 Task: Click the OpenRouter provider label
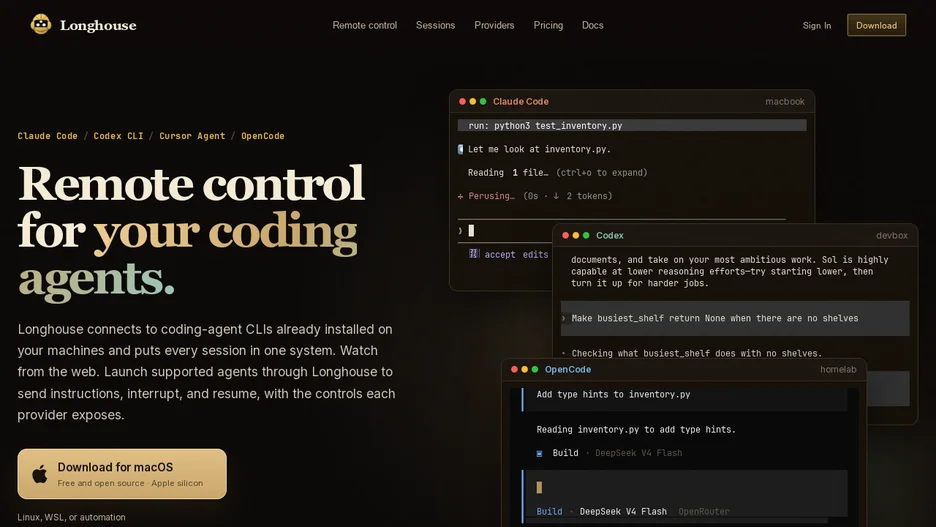click(704, 511)
